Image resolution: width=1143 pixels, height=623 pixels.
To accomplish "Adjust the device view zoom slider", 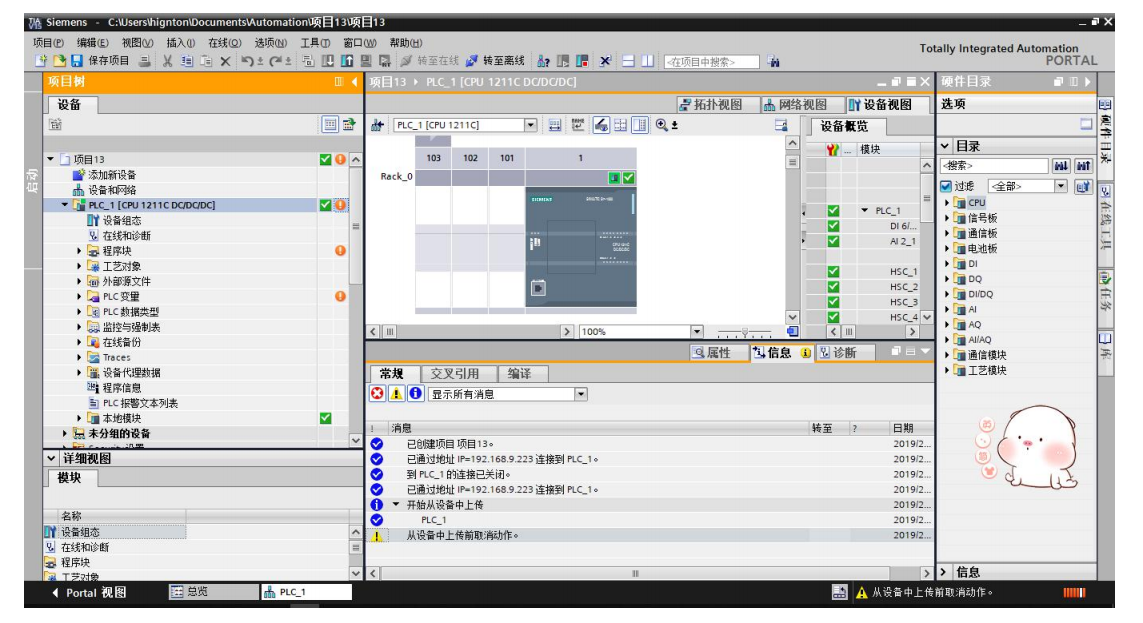I will pyautogui.click(x=745, y=332).
